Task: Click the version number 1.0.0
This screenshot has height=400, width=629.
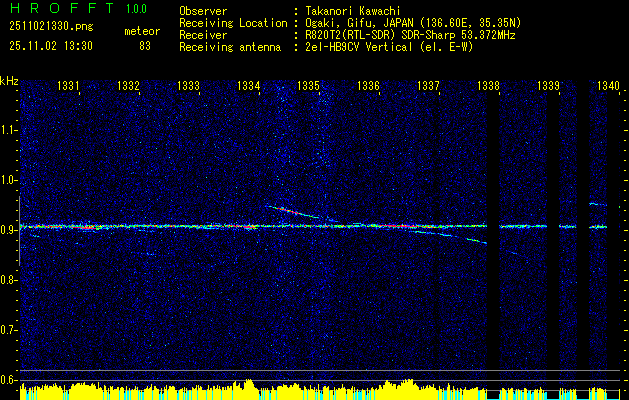Action: point(136,8)
